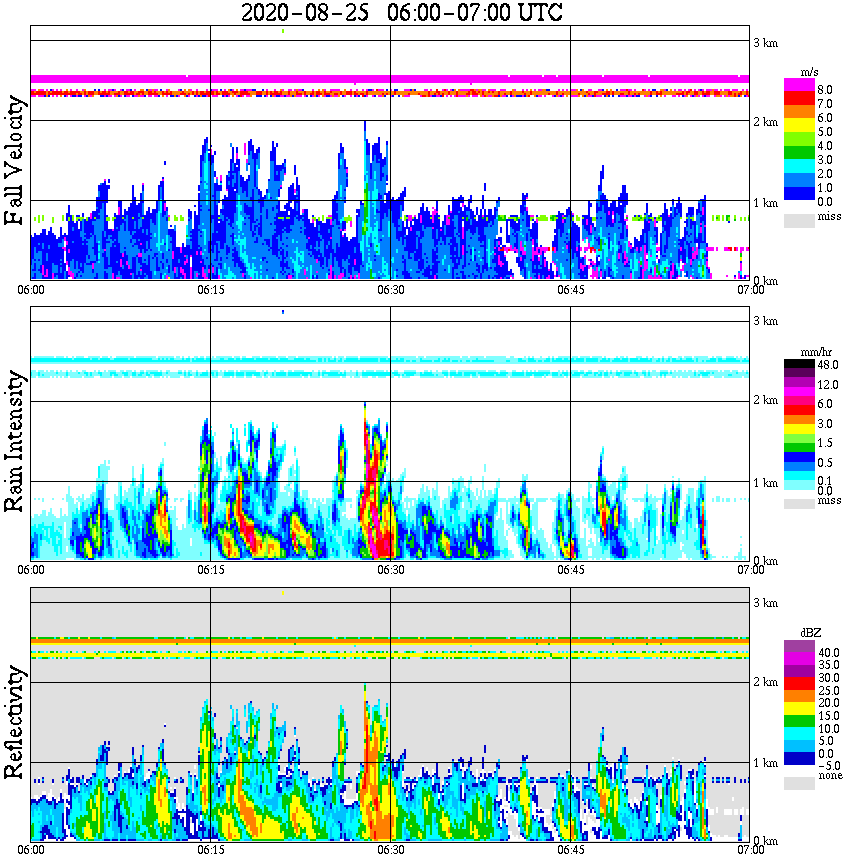Select the top purple 40.0 dBZ swatch

click(x=799, y=647)
